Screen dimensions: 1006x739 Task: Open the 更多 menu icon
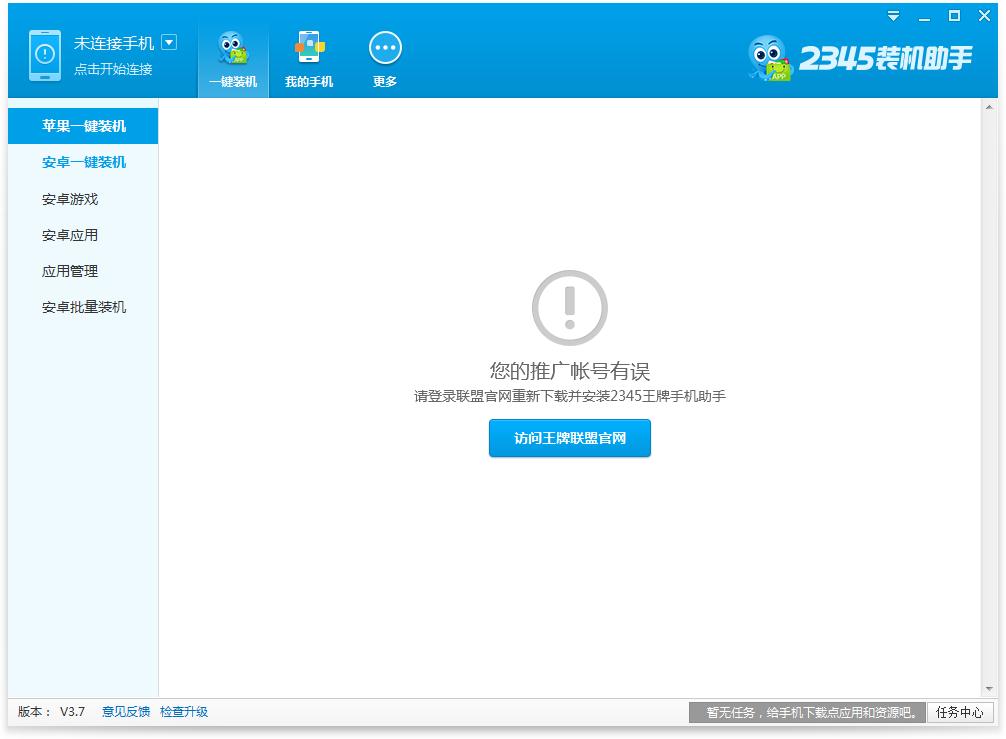(x=385, y=60)
